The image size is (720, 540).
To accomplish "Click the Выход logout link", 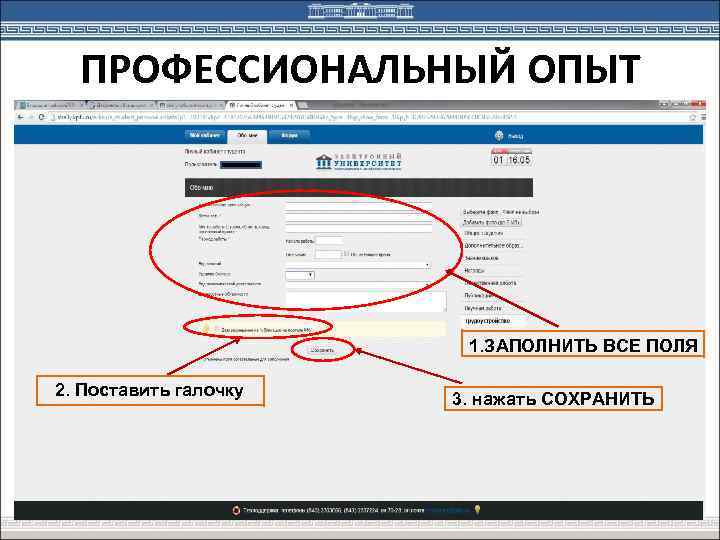I will click(516, 136).
